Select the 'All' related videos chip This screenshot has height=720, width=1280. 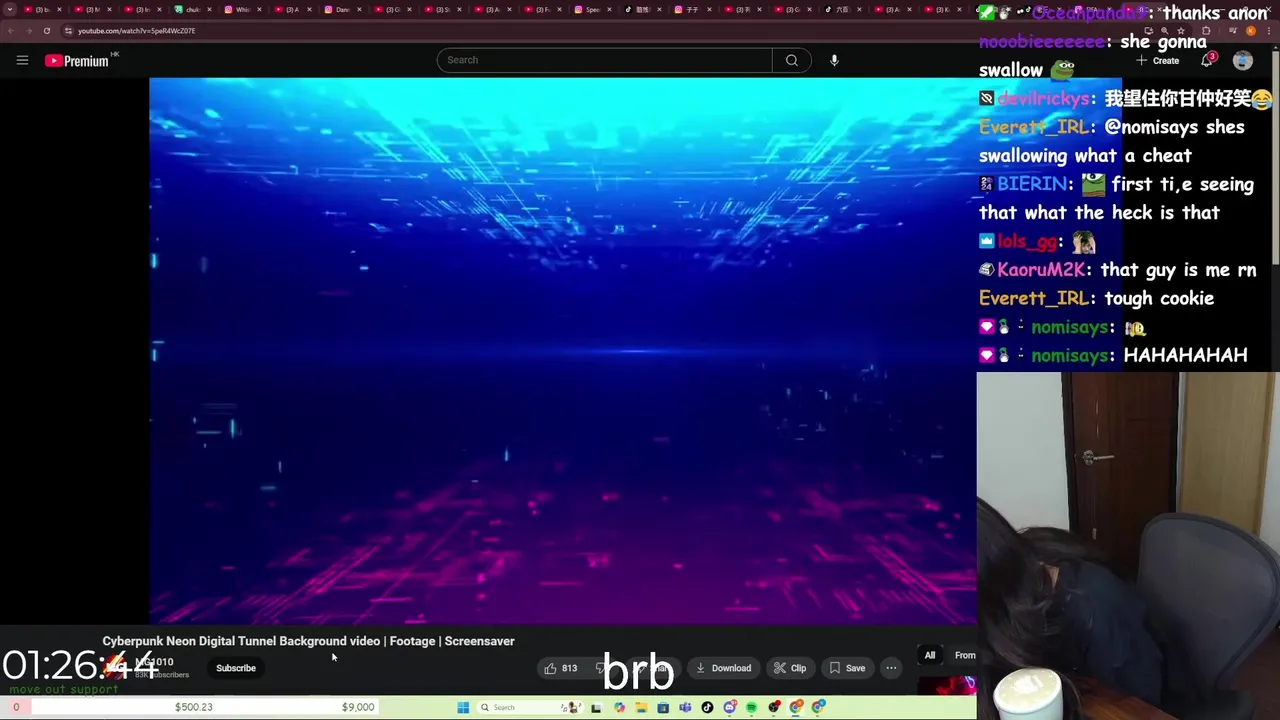point(930,655)
